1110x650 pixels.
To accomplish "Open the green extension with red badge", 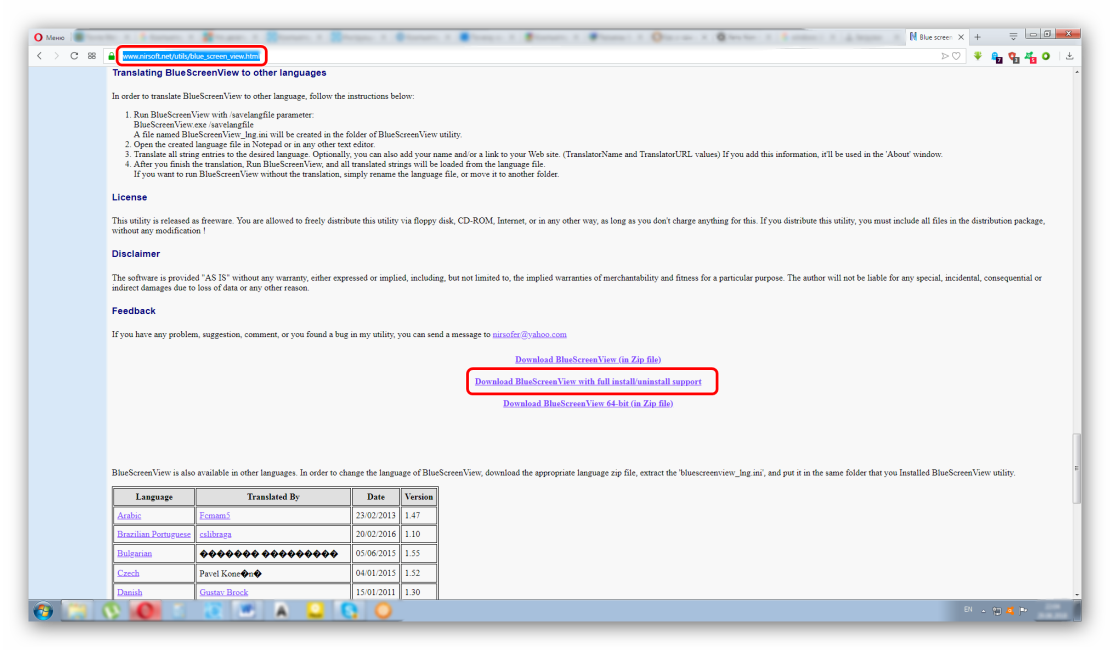I will coord(1030,57).
